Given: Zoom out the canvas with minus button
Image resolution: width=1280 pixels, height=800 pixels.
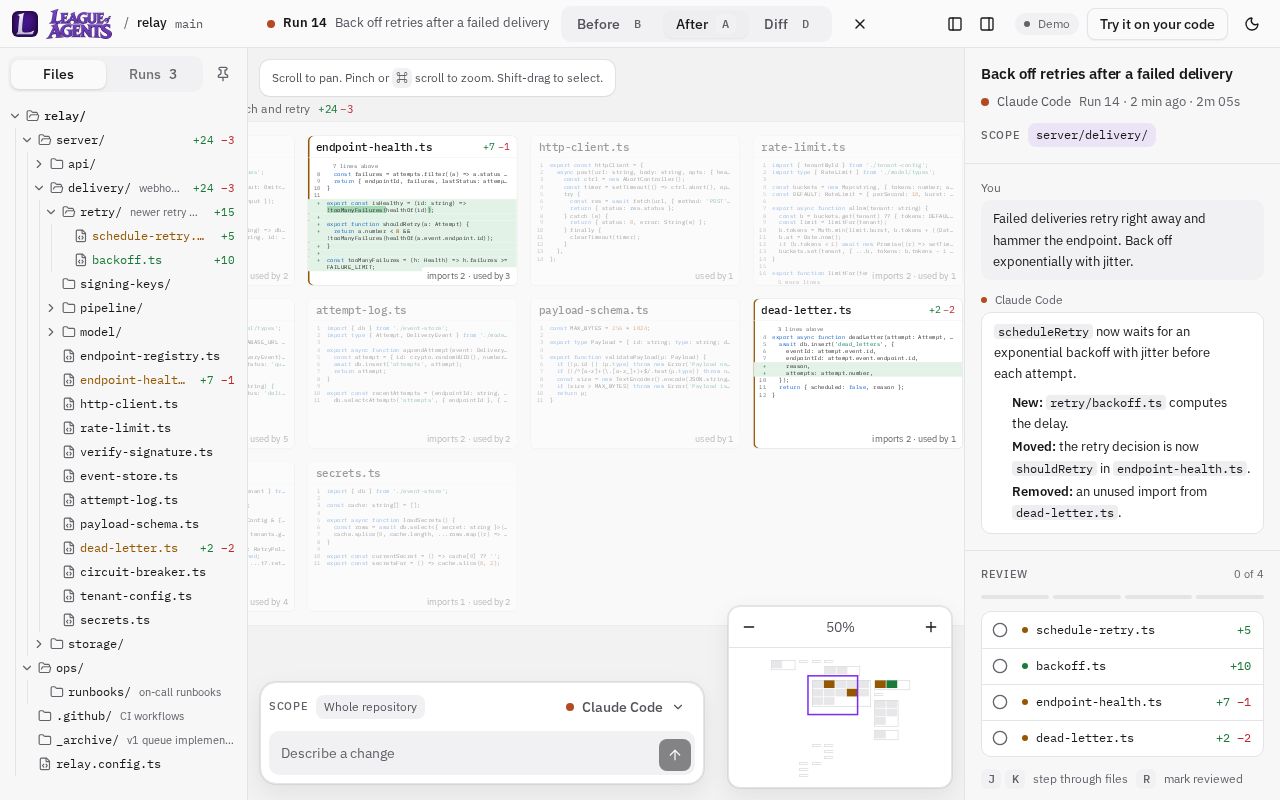Looking at the screenshot, I should 749,627.
